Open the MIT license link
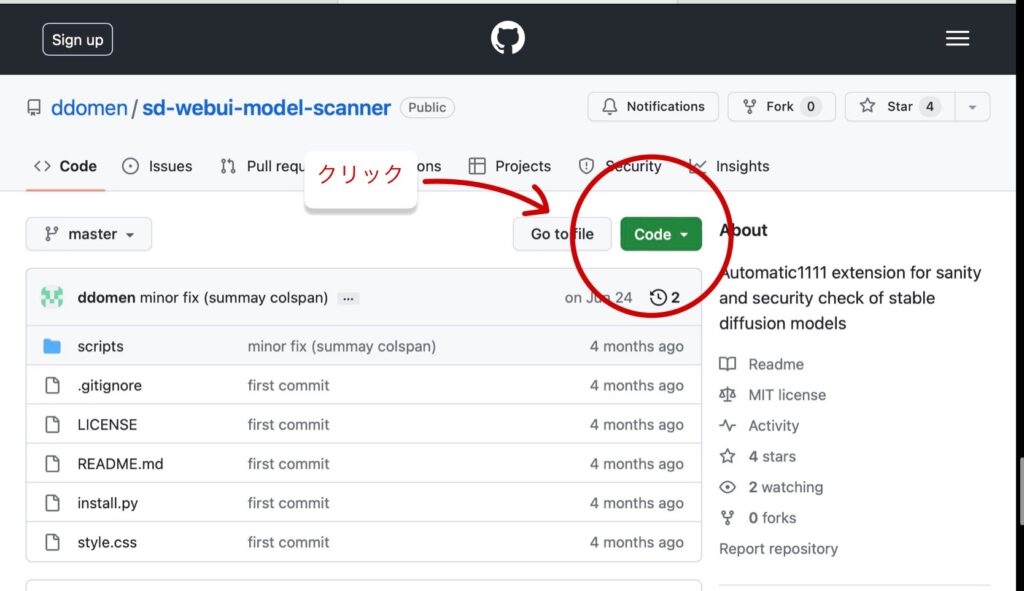Viewport: 1024px width, 591px height. coord(787,395)
